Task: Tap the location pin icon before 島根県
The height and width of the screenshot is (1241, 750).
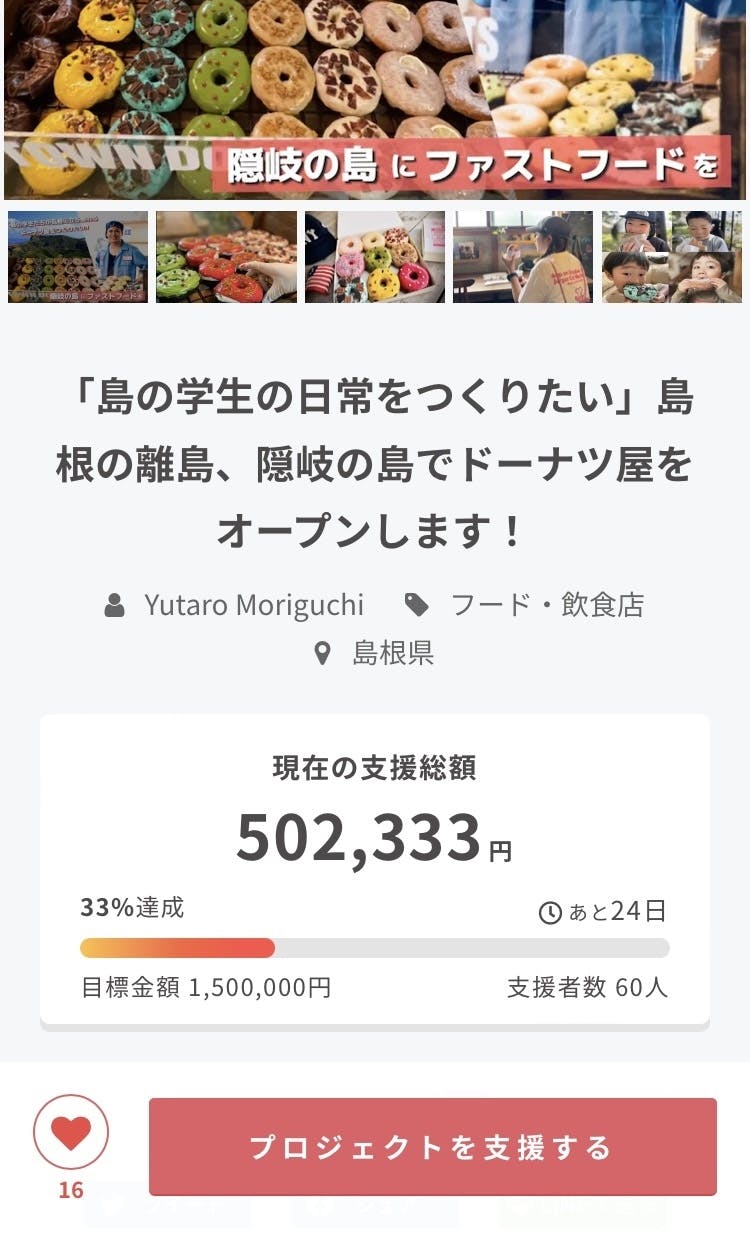Action: pos(322,654)
